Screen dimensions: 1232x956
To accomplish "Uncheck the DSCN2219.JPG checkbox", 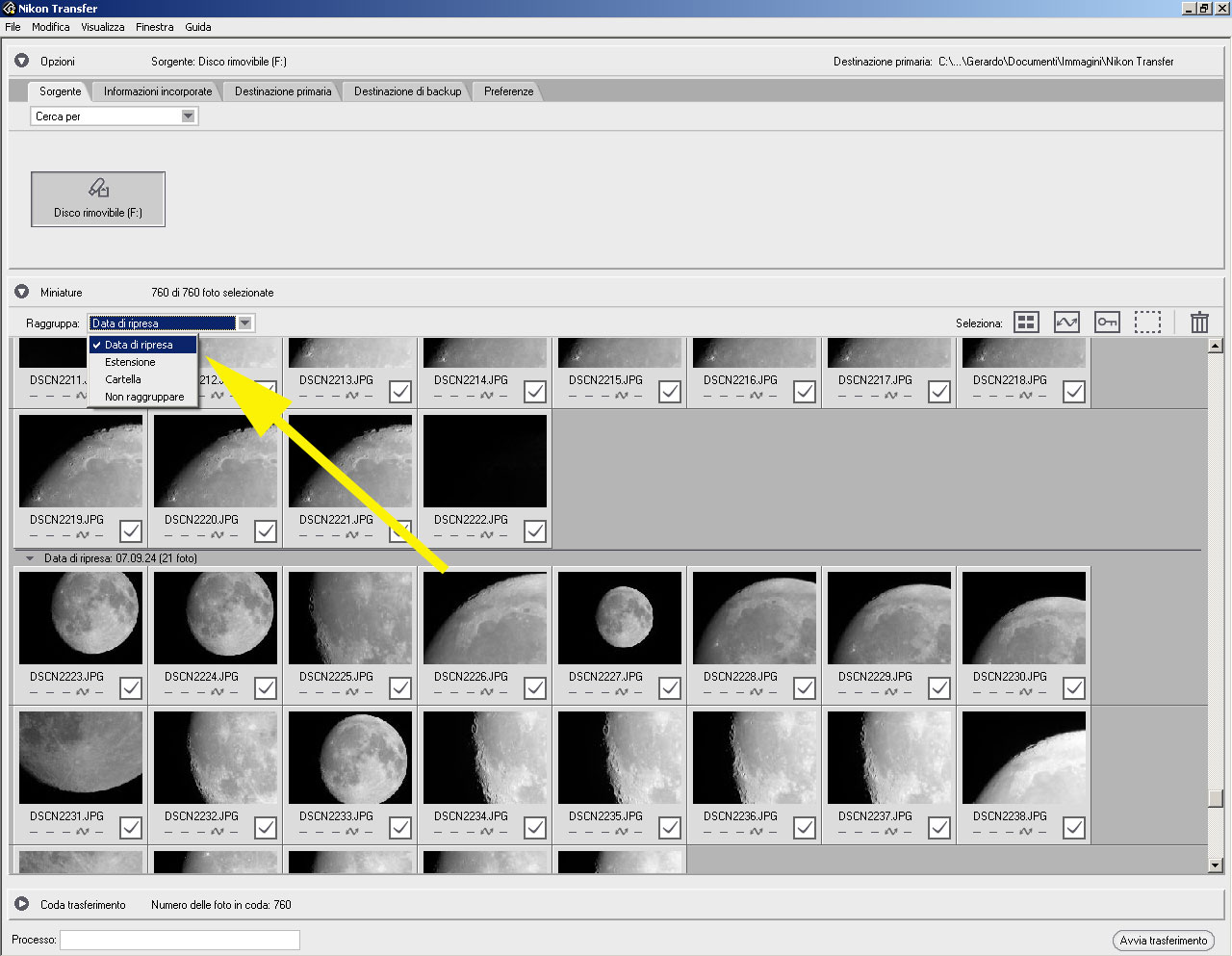I will (131, 531).
